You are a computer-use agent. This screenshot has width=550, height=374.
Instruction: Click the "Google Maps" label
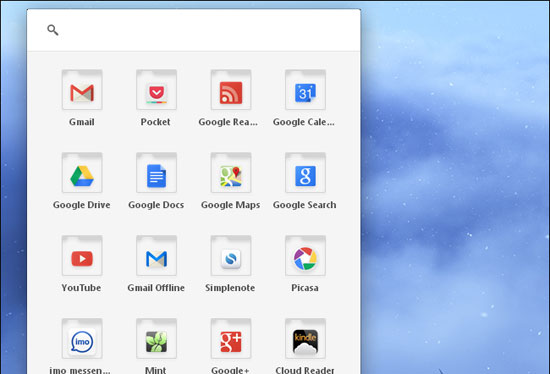(x=230, y=205)
